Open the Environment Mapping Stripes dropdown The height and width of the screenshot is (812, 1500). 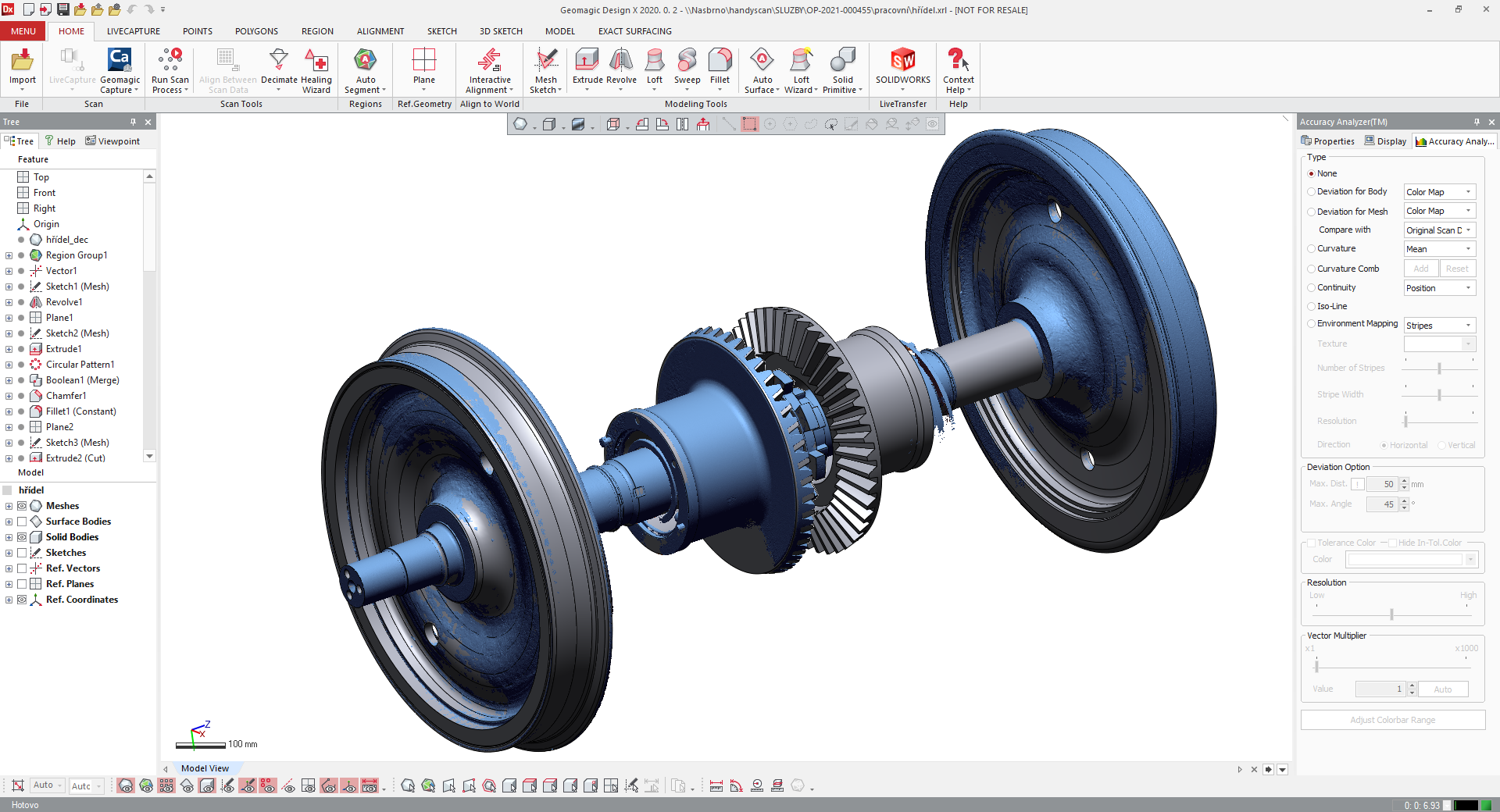pyautogui.click(x=1439, y=326)
